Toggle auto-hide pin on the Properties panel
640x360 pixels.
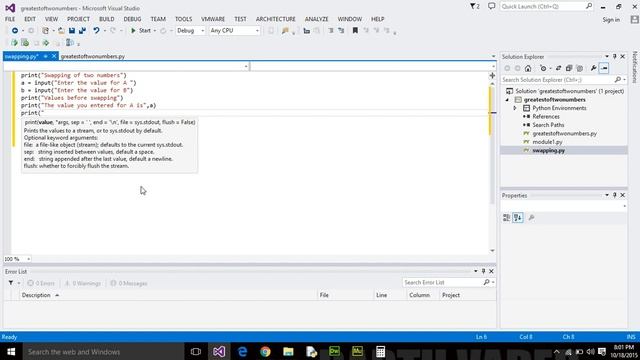[615, 196]
